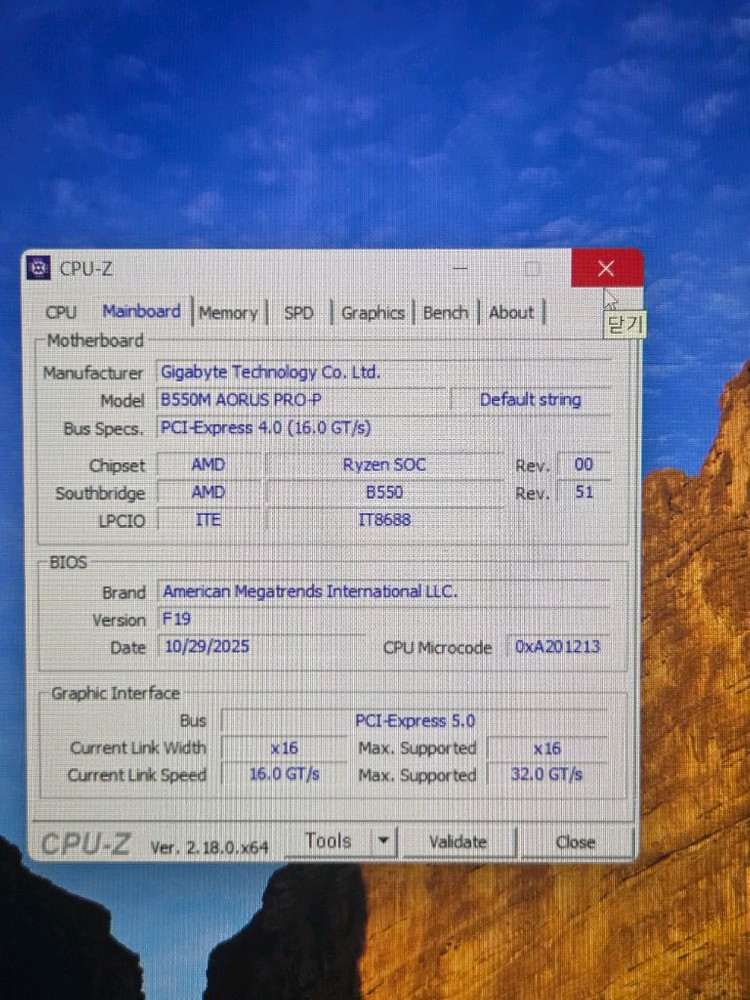Viewport: 750px width, 1000px height.
Task: Click the Max. Supported 32.0 GT/s value
Action: pos(547,775)
